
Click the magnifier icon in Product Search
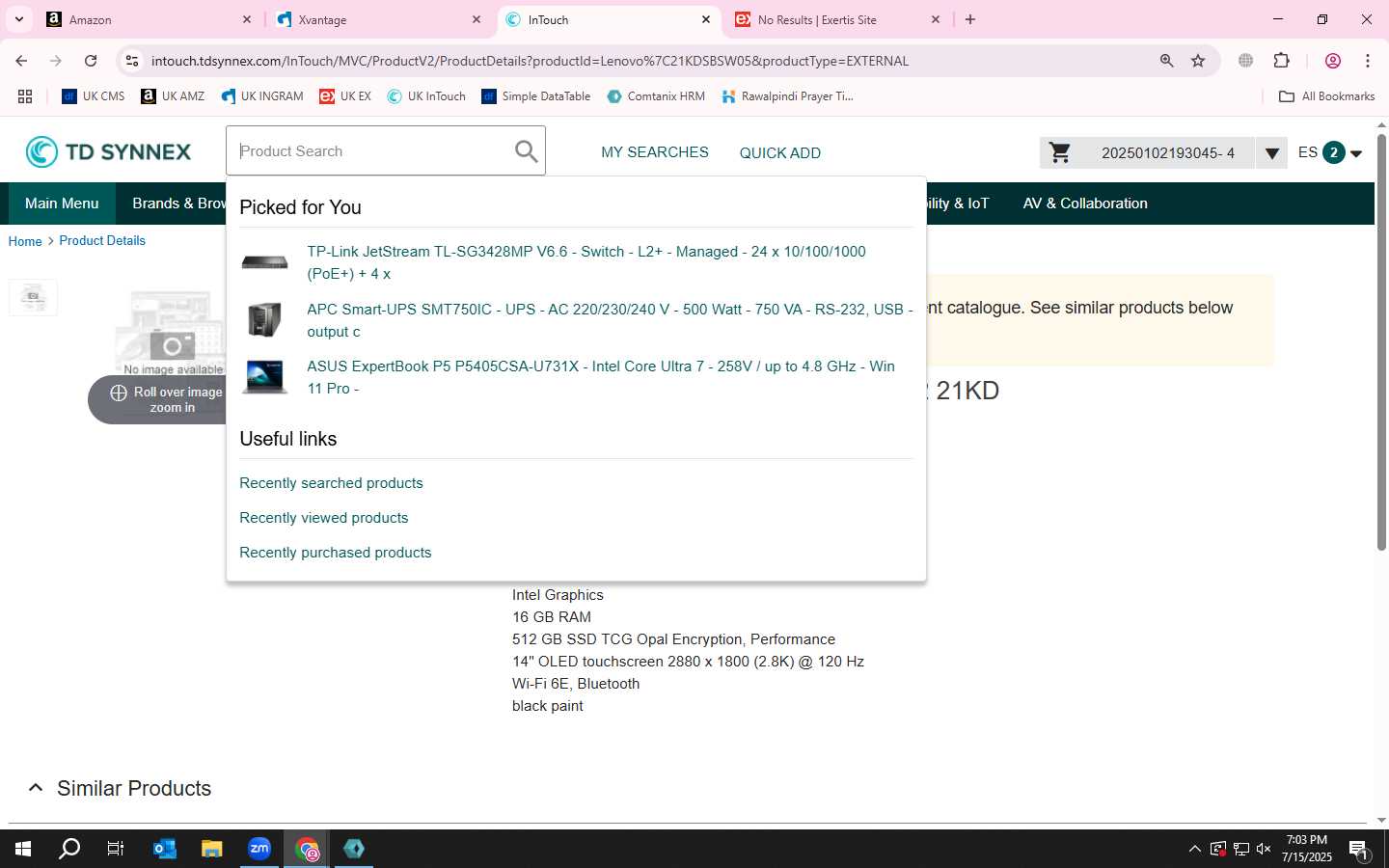[x=526, y=151]
